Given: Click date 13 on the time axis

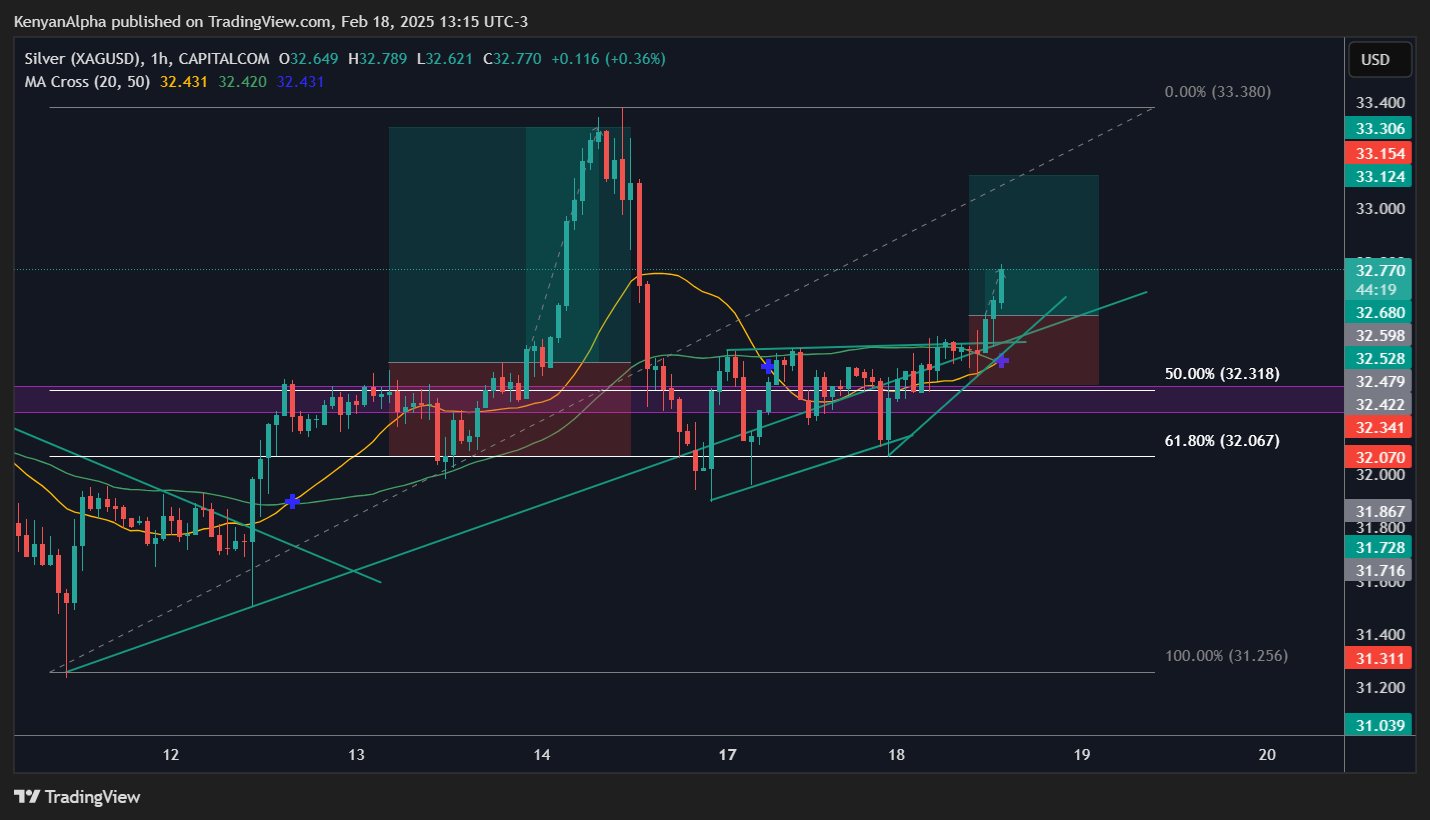Looking at the screenshot, I should coord(356,755).
